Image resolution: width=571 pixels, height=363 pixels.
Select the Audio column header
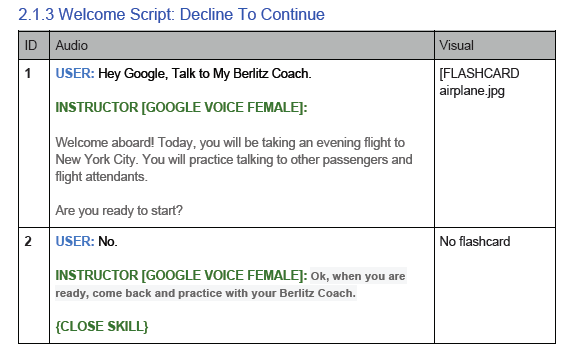point(71,46)
